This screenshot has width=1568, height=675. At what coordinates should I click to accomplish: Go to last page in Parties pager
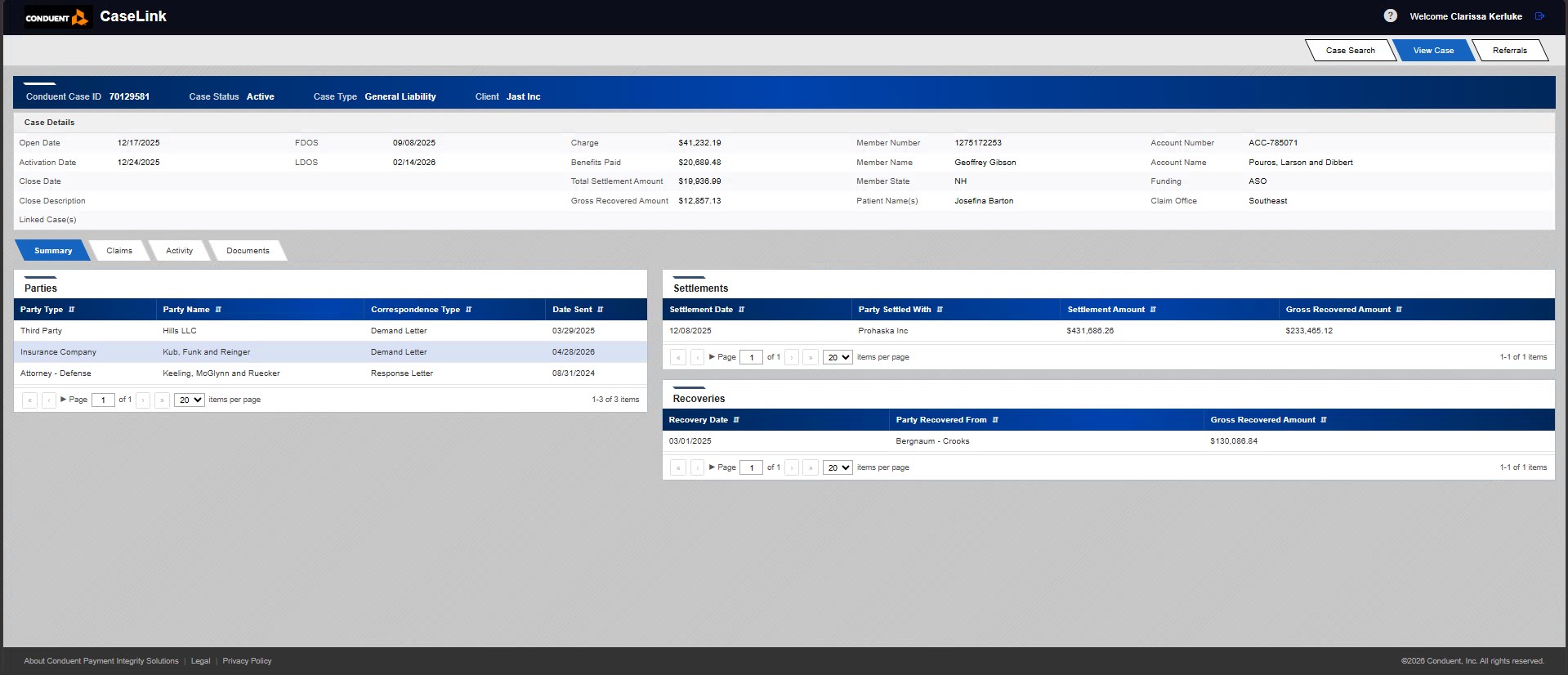162,400
